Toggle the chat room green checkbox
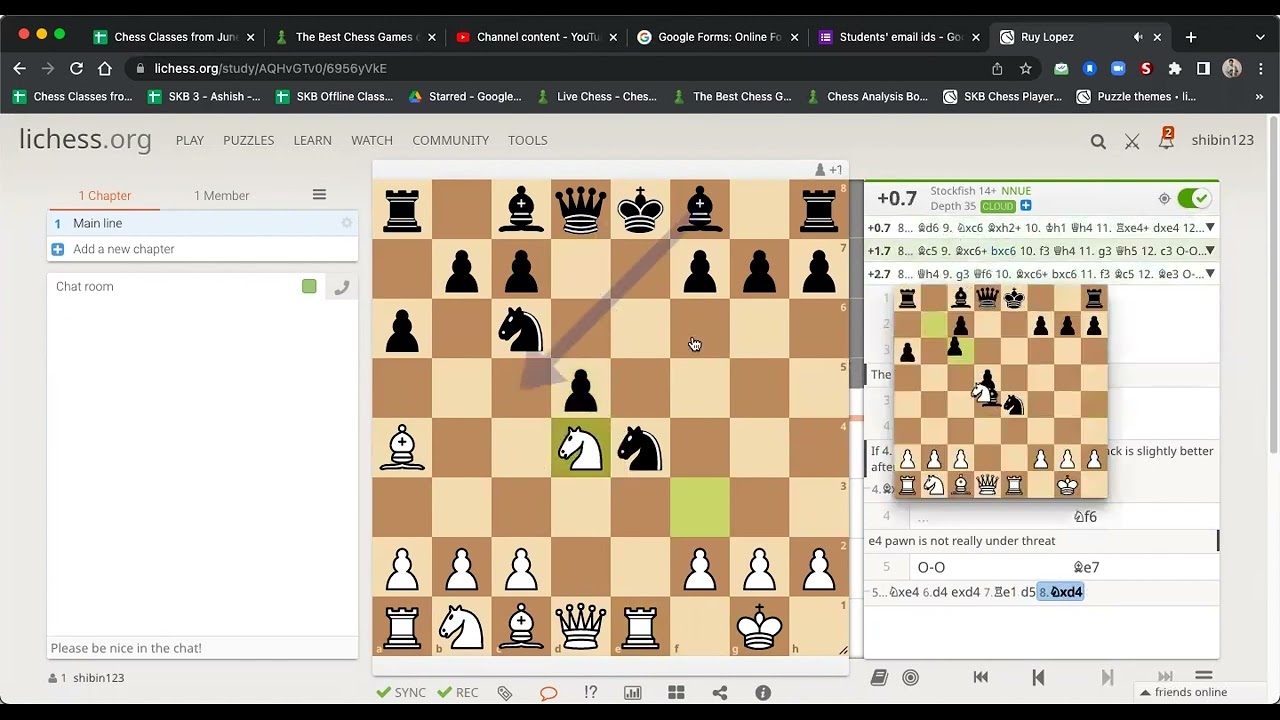This screenshot has height=720, width=1280. (x=309, y=287)
